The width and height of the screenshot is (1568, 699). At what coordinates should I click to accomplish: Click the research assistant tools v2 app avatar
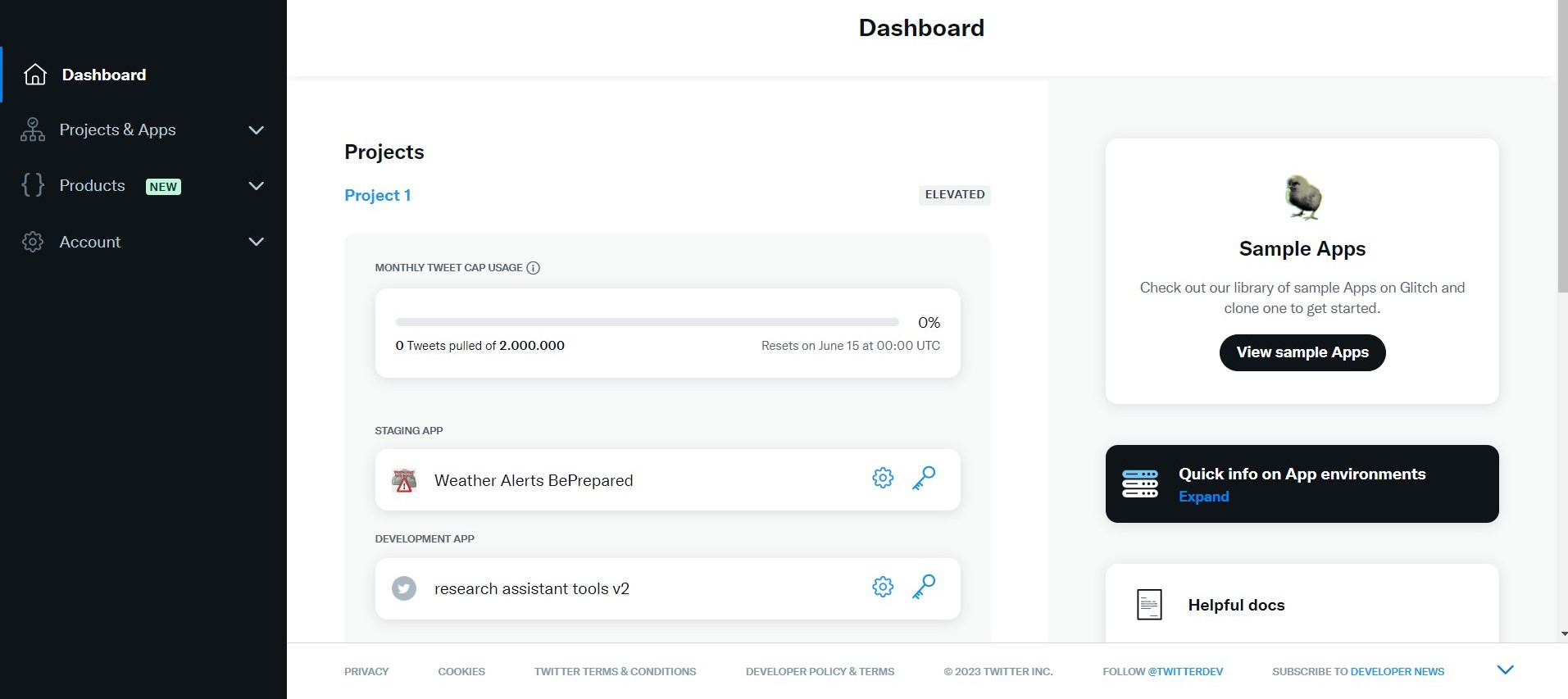click(x=404, y=588)
